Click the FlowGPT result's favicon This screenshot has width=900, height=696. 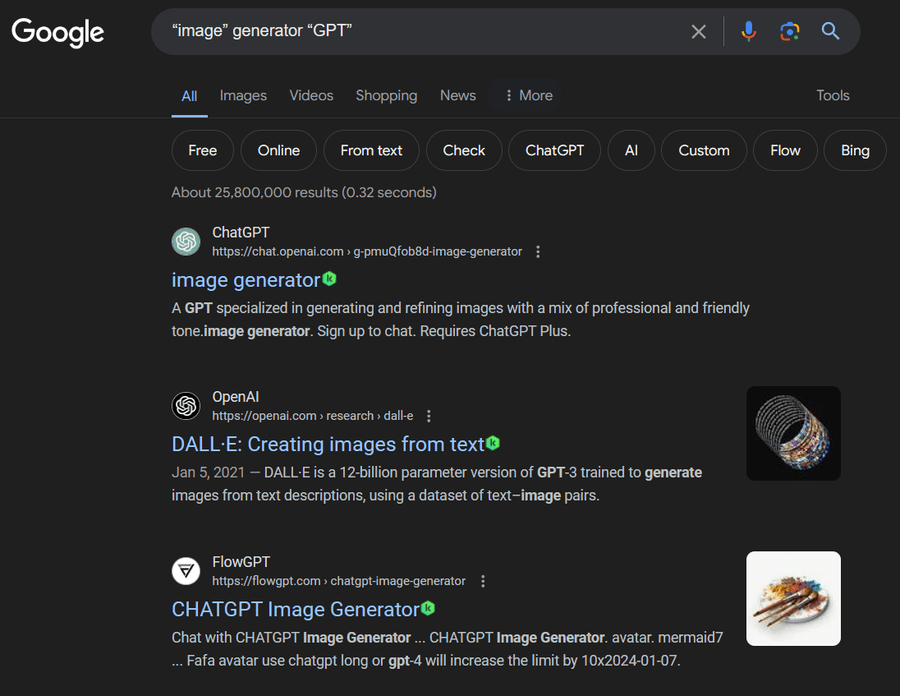pos(186,571)
